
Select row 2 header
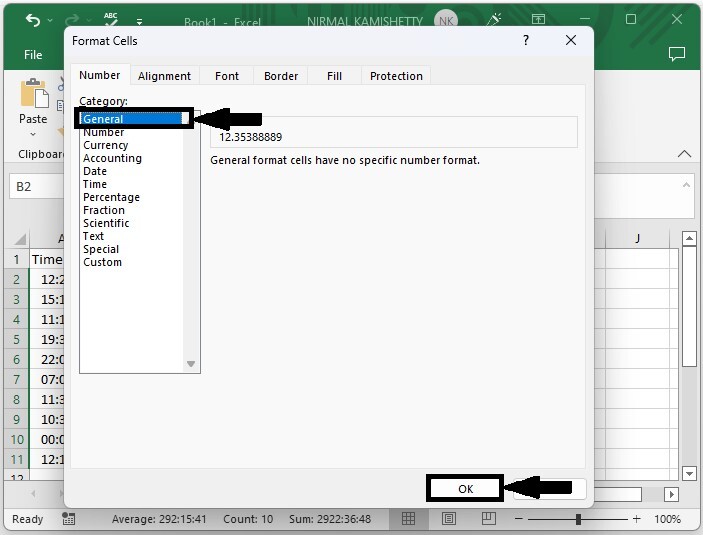(16, 279)
